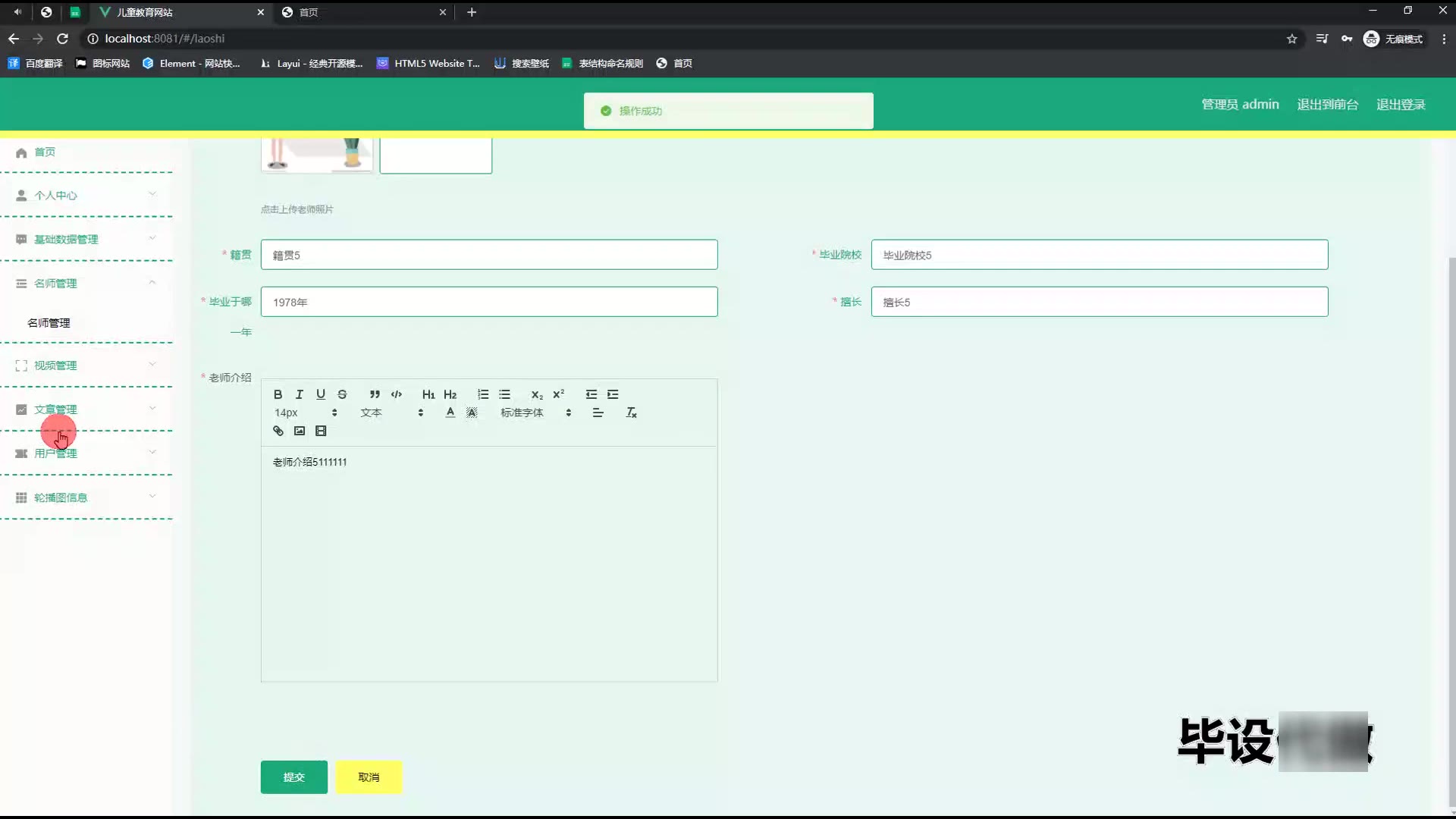Screen dimensions: 1456x819
Task: Toggle strikethrough formatting in the editor
Action: coord(342,394)
